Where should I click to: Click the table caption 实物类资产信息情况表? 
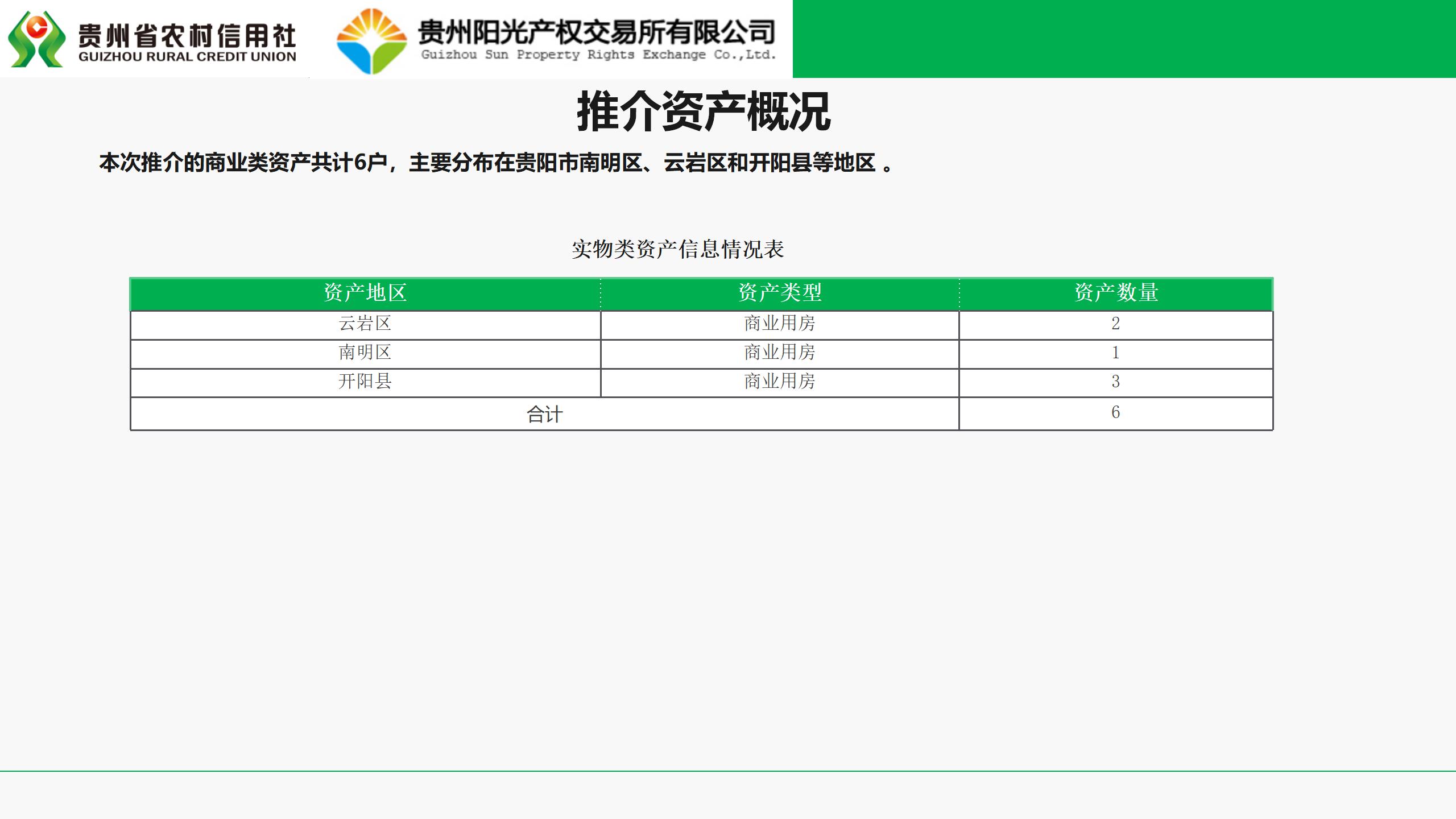[x=677, y=249]
